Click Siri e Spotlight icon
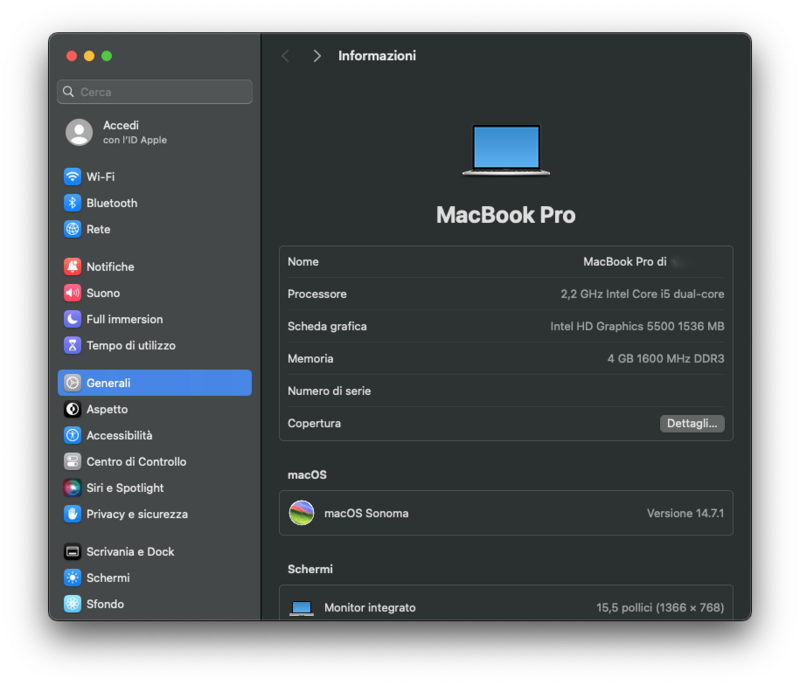The height and width of the screenshot is (685, 800). coord(72,488)
